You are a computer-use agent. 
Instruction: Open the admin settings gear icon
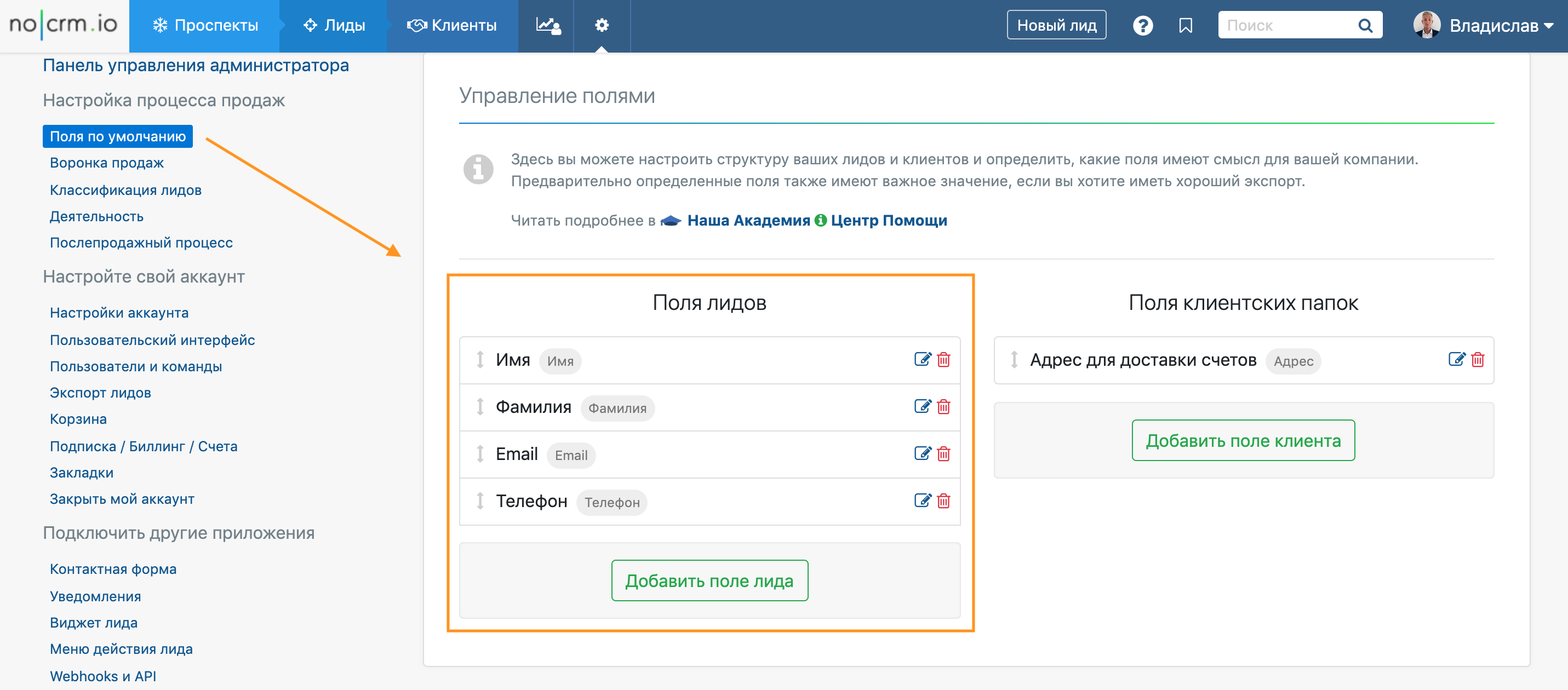(602, 26)
